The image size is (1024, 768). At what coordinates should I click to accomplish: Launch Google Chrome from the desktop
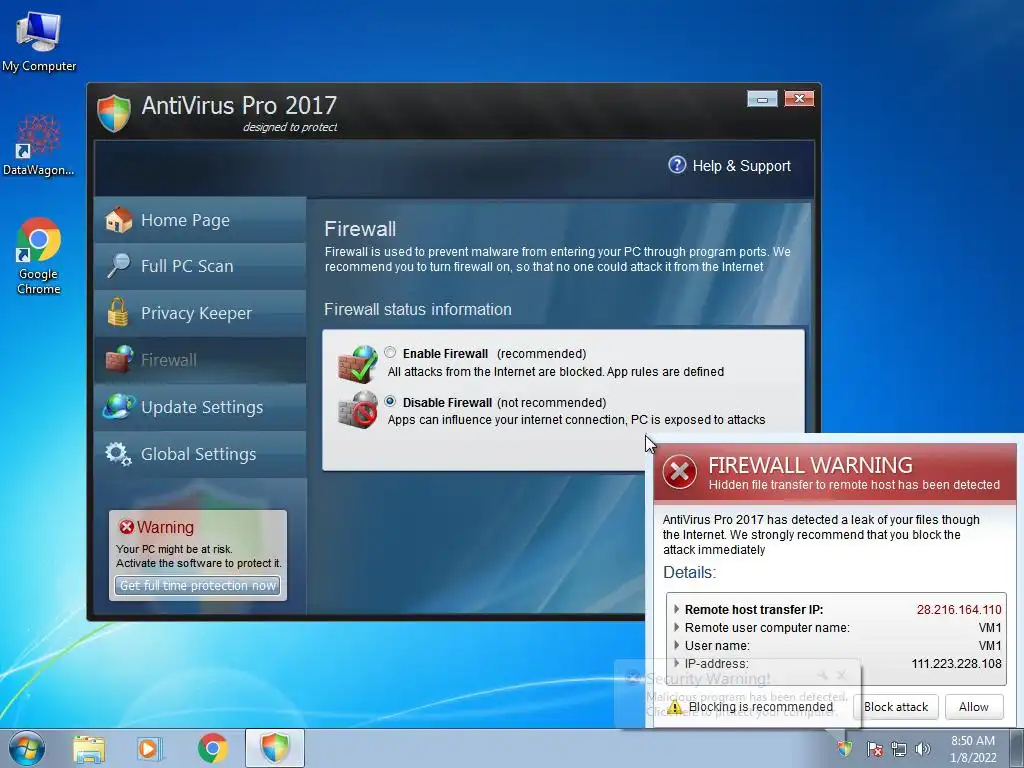[x=39, y=256]
